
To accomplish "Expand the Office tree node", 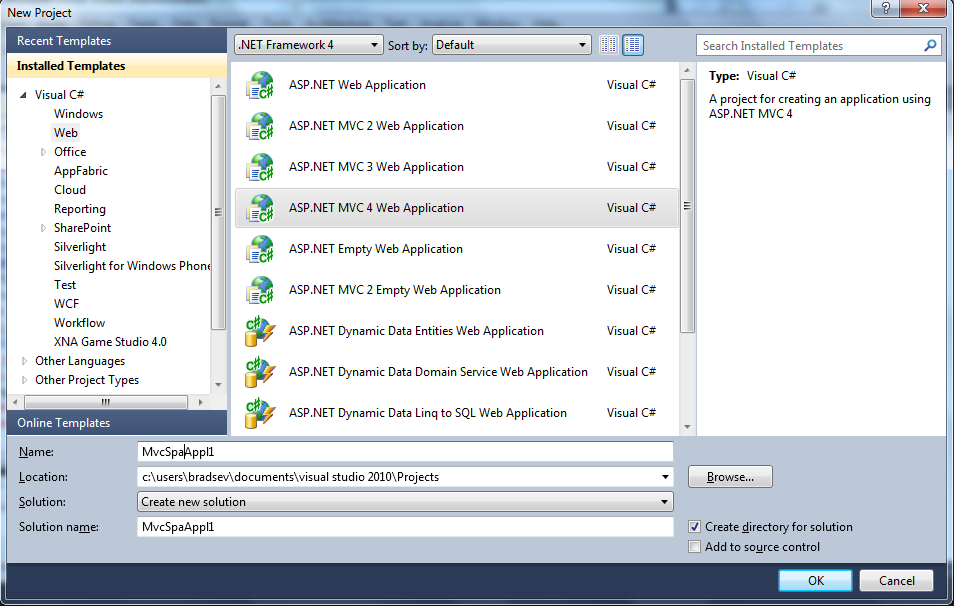I will 43,152.
